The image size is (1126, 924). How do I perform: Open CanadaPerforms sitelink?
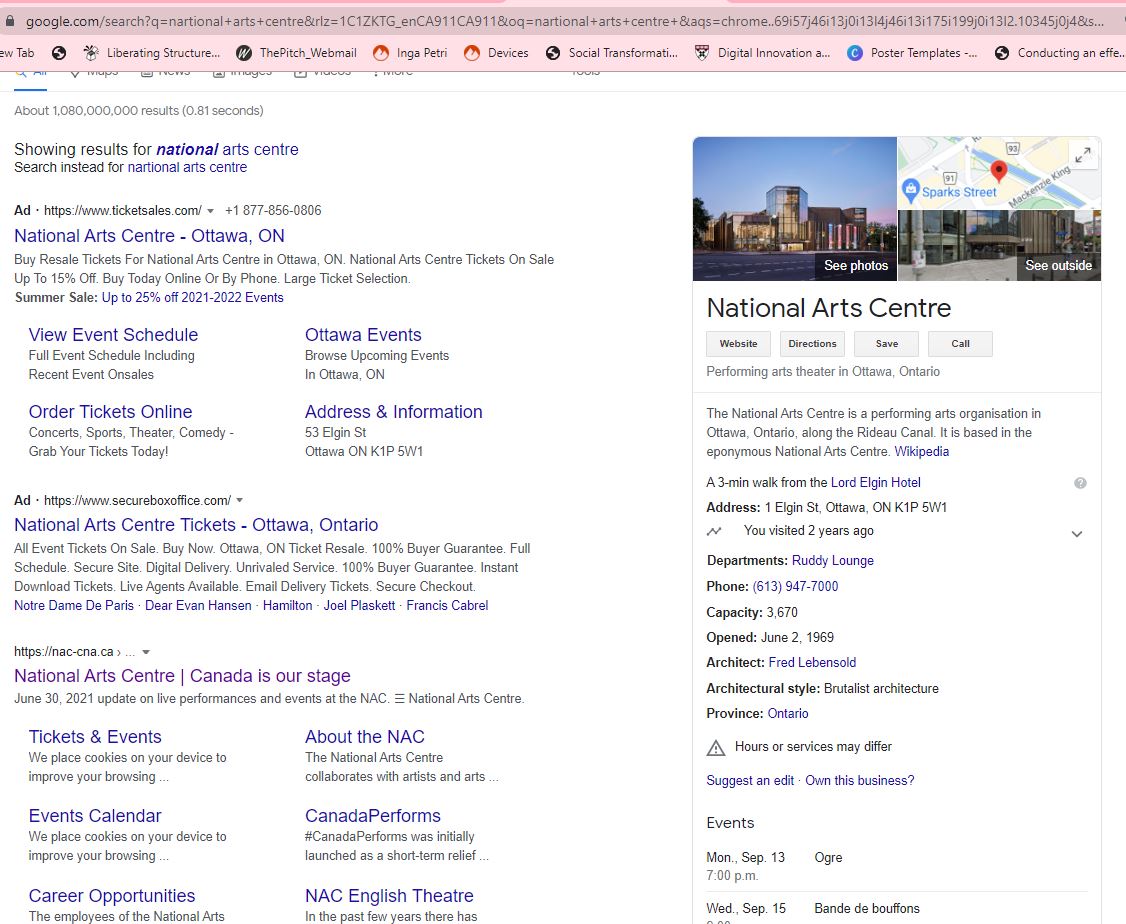click(373, 816)
